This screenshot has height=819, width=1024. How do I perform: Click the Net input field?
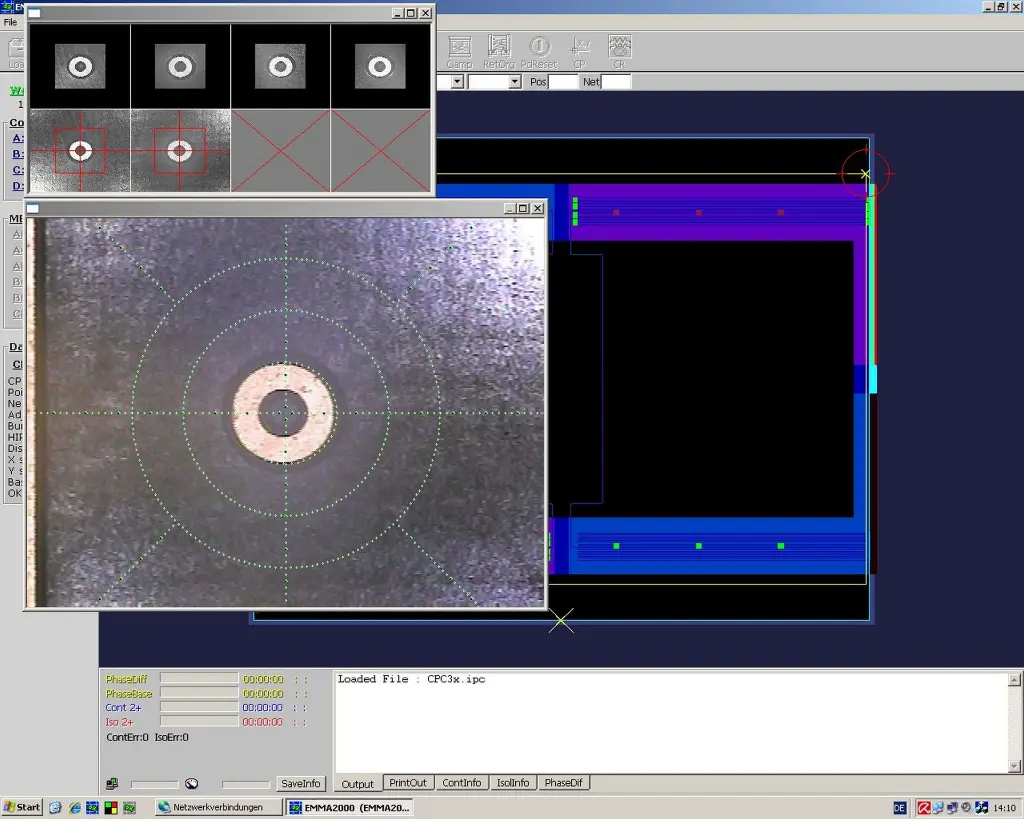616,82
